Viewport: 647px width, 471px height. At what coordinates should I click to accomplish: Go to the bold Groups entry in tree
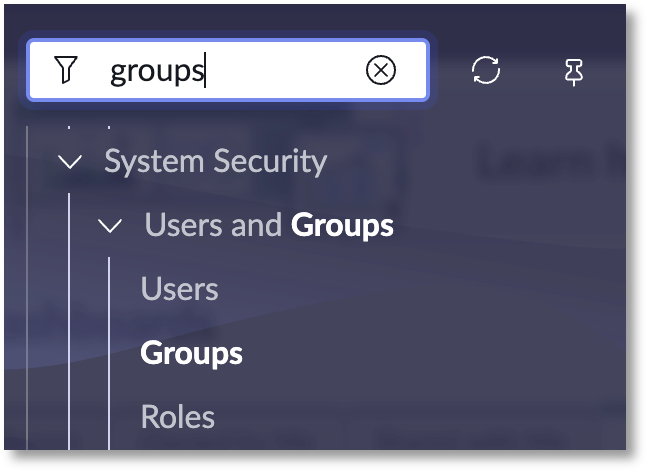click(191, 353)
